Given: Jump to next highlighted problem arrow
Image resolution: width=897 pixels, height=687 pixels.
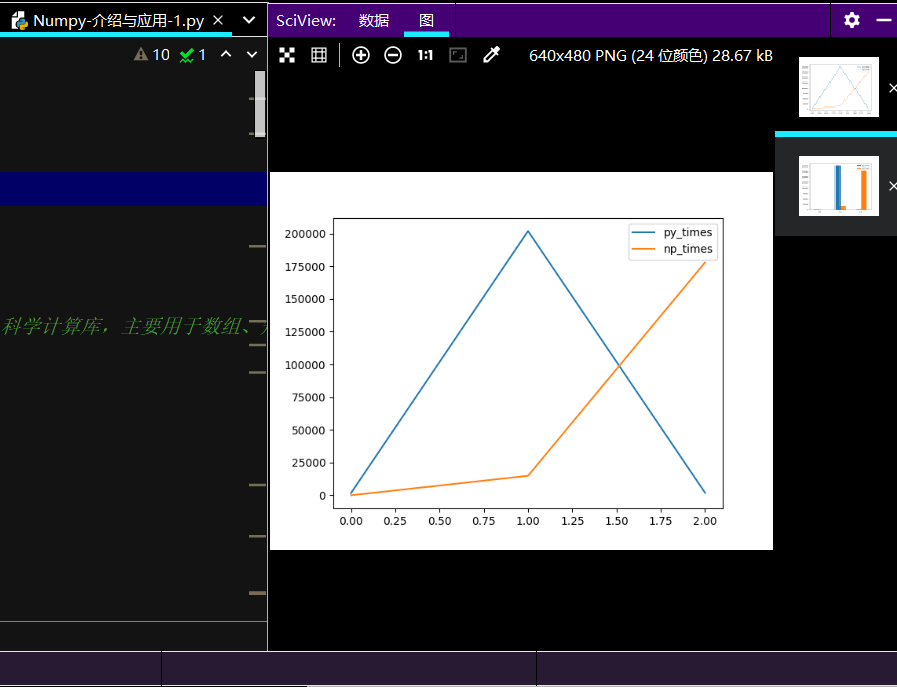Looking at the screenshot, I should (252, 54).
